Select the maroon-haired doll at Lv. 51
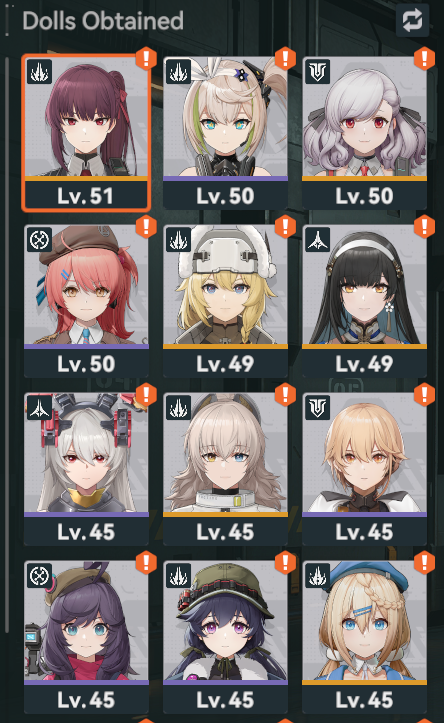Screen dimensions: 444x723 click(x=86, y=133)
